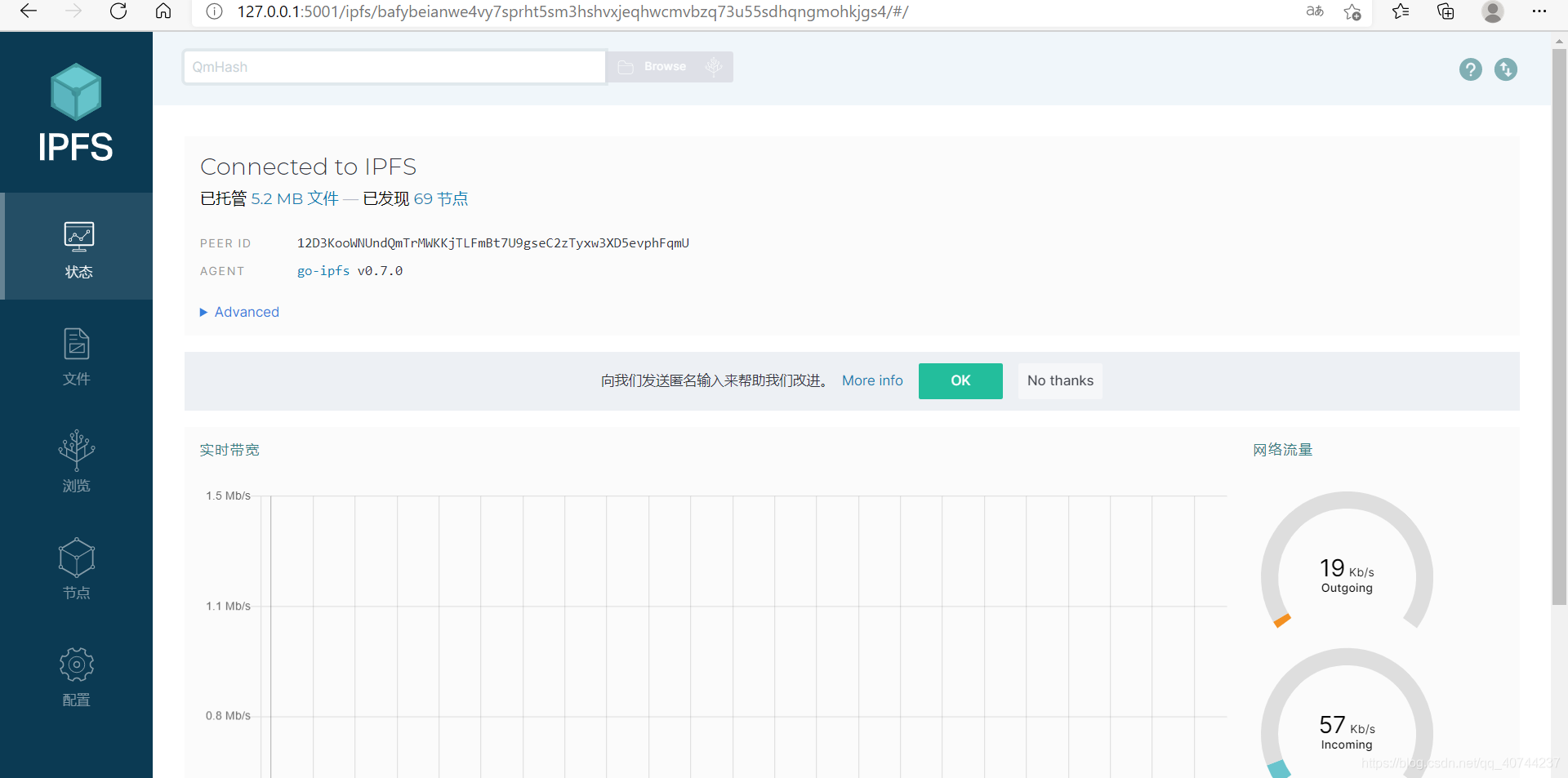1568x778 pixels.
Task: Open the collections icon
Action: pos(1445,11)
